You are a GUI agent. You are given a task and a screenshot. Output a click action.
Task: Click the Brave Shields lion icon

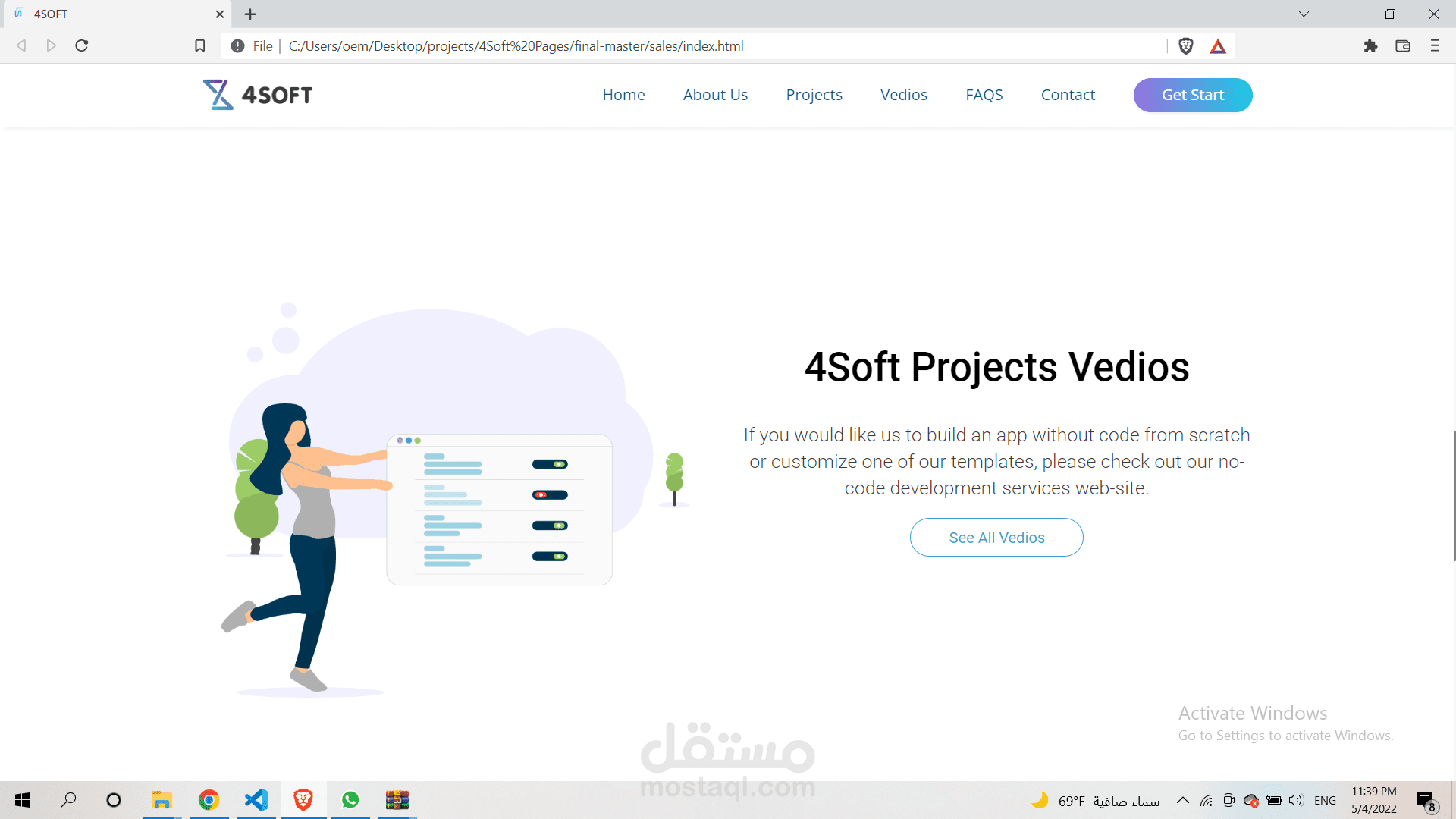1186,46
